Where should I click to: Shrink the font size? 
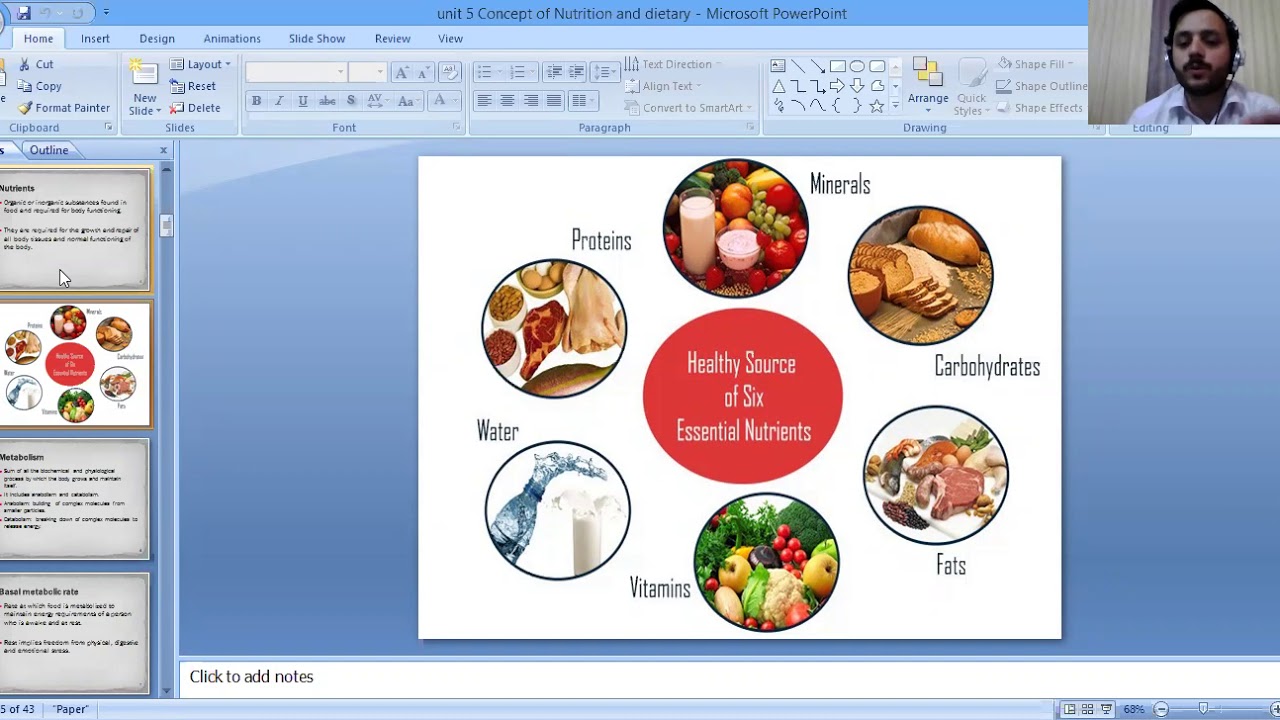tap(422, 72)
